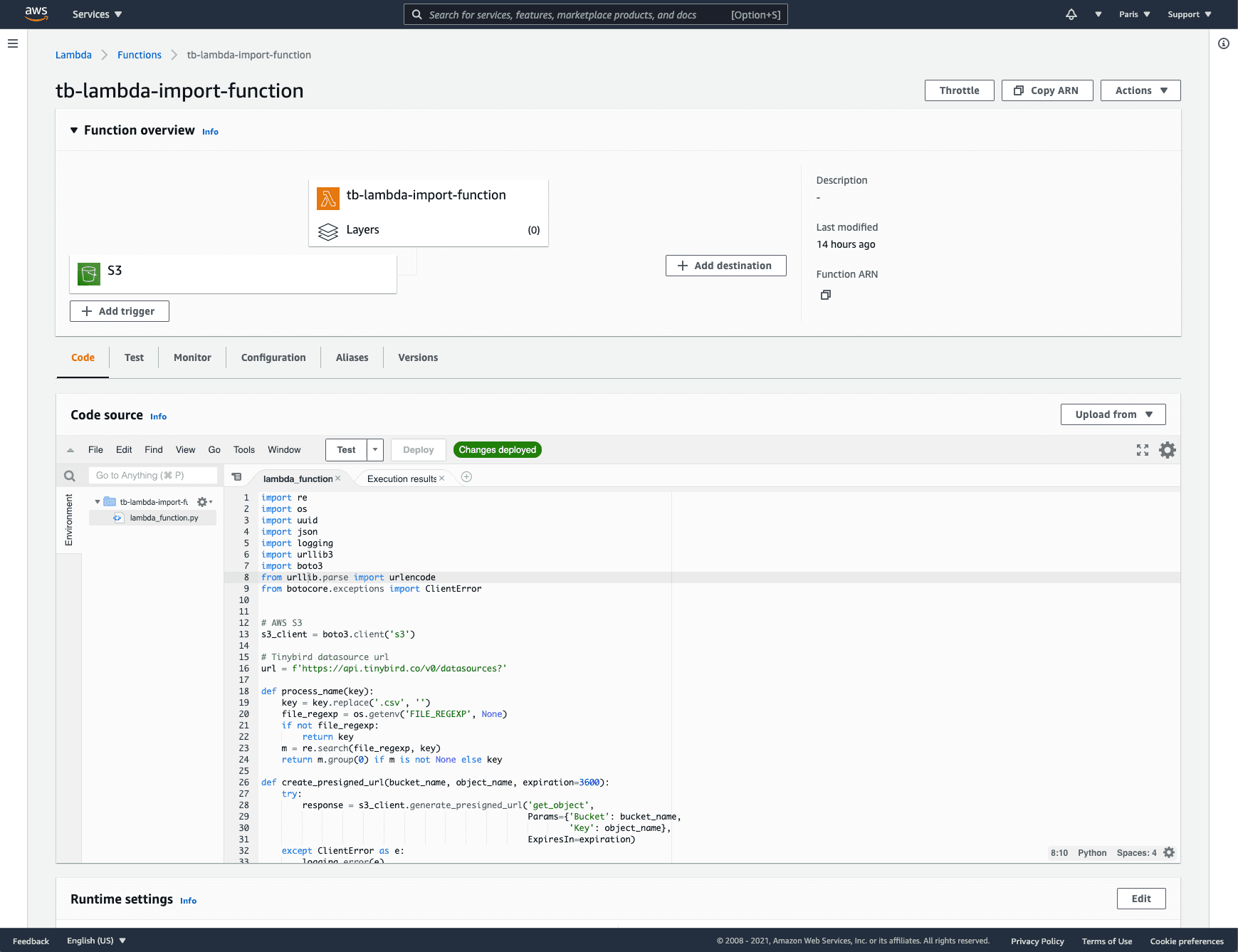The height and width of the screenshot is (952, 1238).
Task: Open the Tools menu in editor
Action: [243, 449]
